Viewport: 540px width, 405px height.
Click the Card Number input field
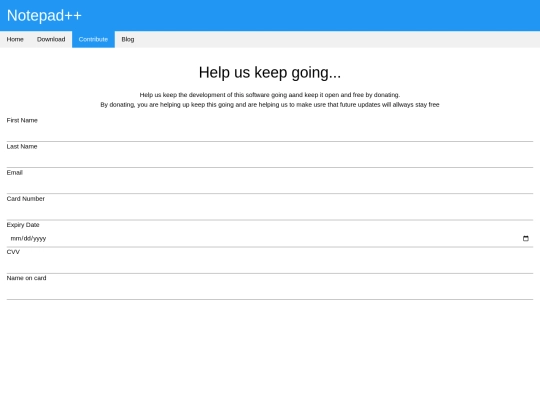coord(270,212)
